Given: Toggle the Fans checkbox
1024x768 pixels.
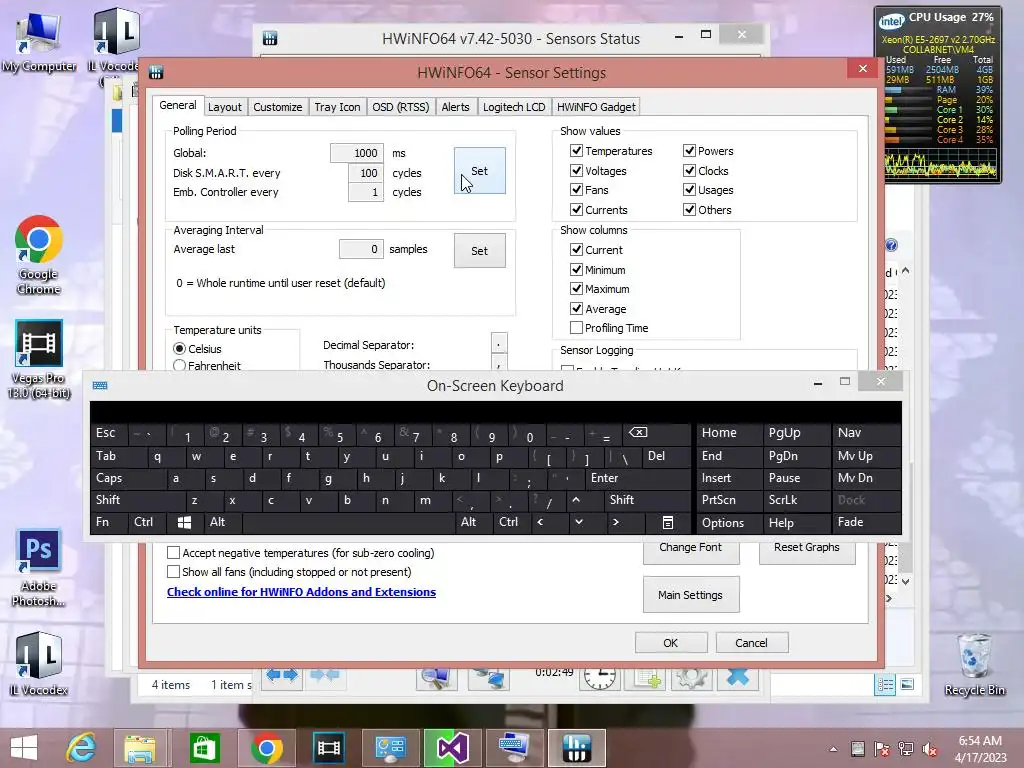Looking at the screenshot, I should (x=576, y=189).
